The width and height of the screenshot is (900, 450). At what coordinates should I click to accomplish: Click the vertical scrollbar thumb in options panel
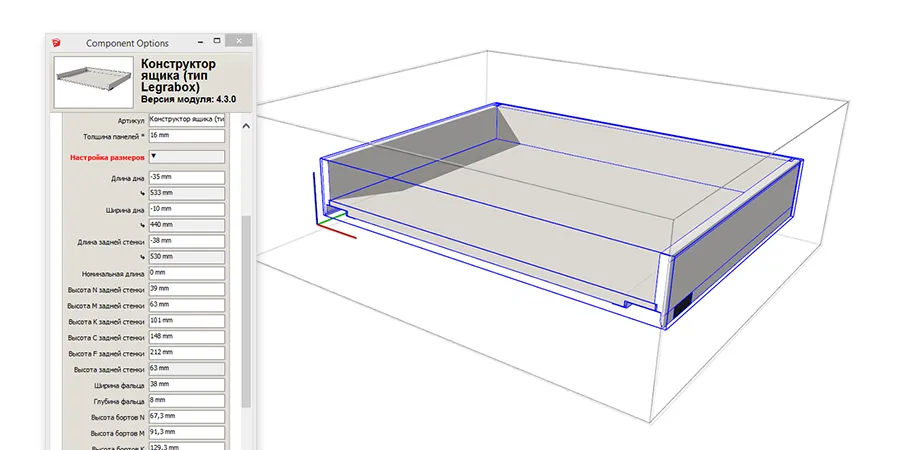pos(247,310)
